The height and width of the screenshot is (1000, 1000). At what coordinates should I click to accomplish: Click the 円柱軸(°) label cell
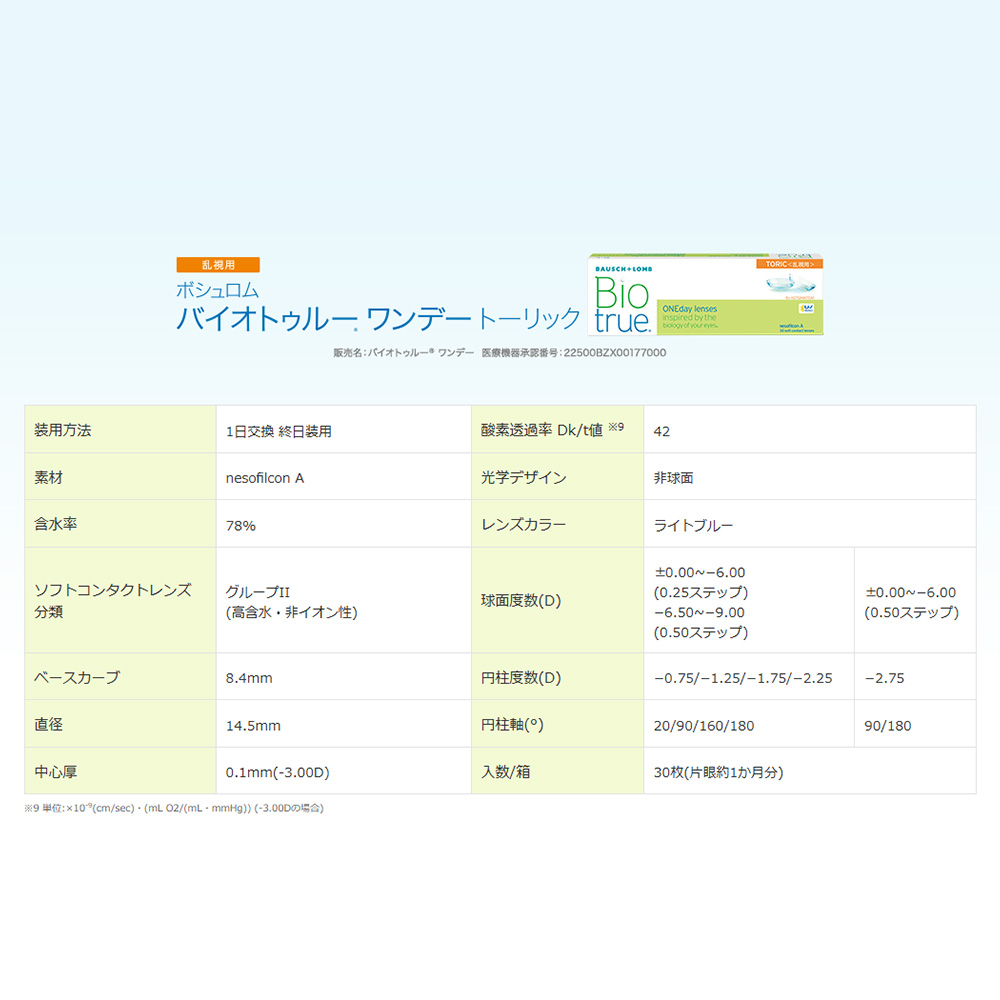click(x=557, y=724)
